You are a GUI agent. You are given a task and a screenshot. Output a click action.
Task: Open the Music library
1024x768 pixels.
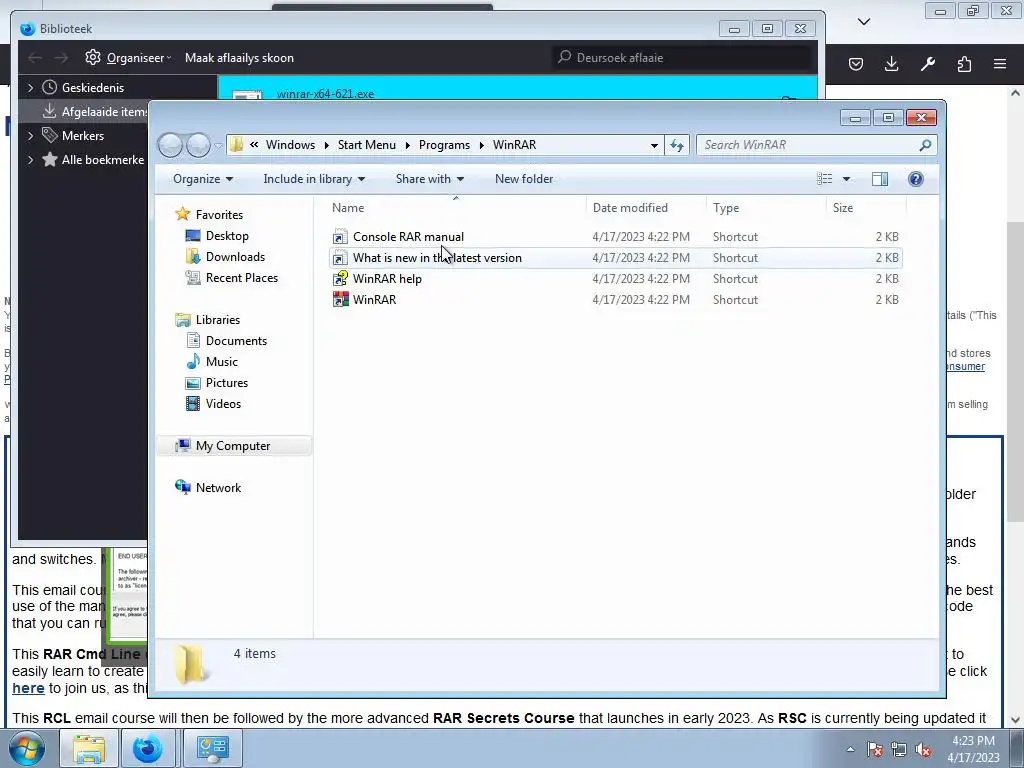tap(221, 362)
